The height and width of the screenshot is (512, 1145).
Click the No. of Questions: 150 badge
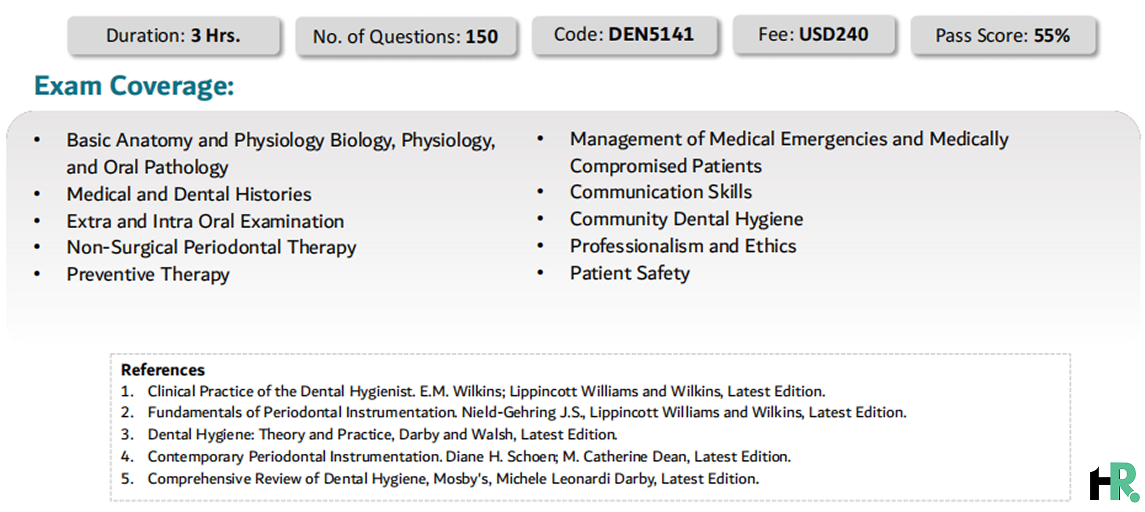[405, 37]
